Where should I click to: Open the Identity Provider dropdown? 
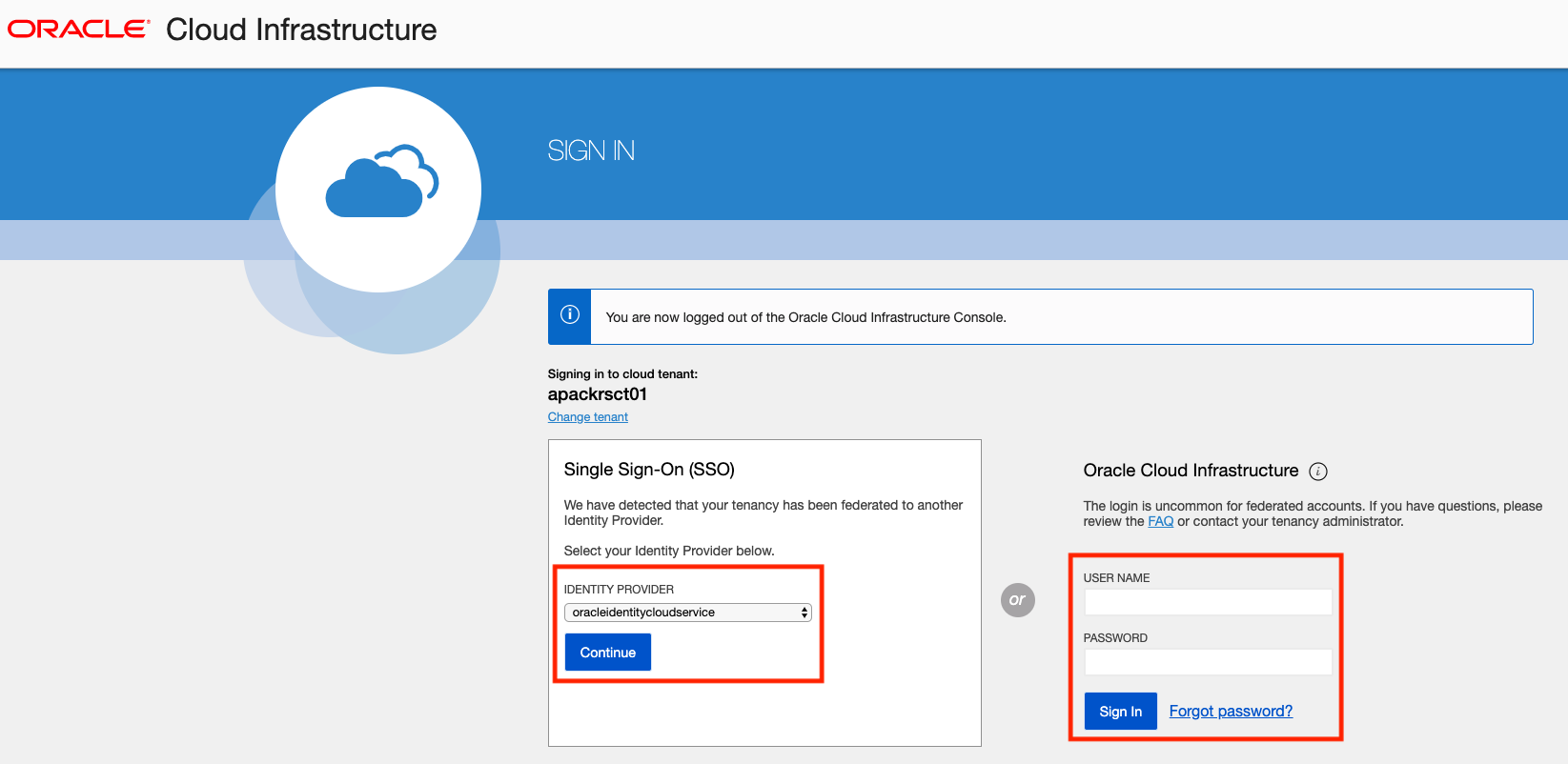point(688,613)
